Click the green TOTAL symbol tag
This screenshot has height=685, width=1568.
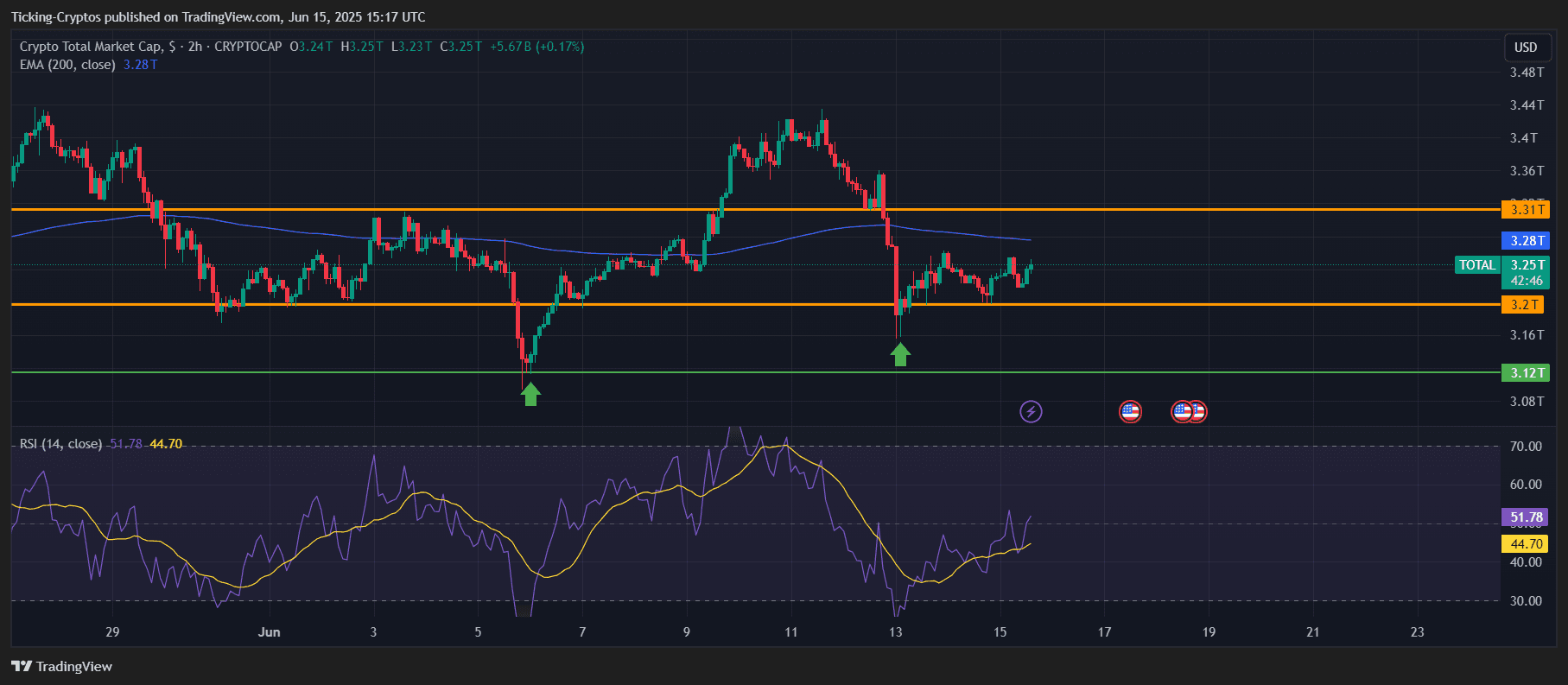[1476, 265]
